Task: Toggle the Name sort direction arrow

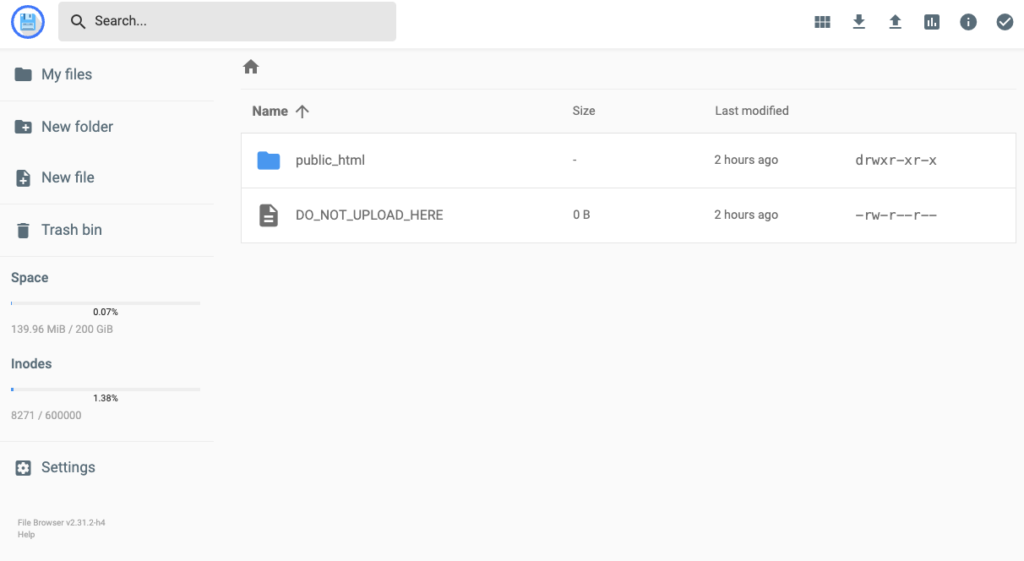Action: tap(302, 112)
